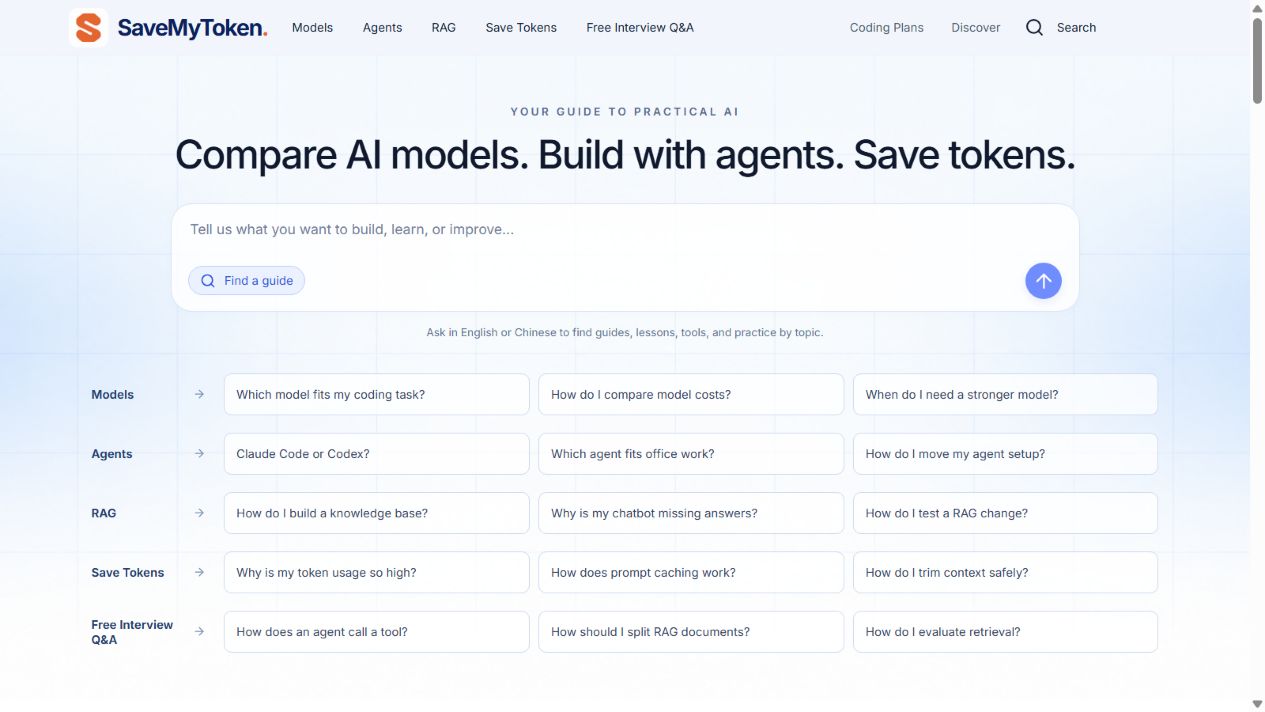Focus the 'Tell us what you want' prompt field
This screenshot has width=1265, height=712.
(x=625, y=230)
